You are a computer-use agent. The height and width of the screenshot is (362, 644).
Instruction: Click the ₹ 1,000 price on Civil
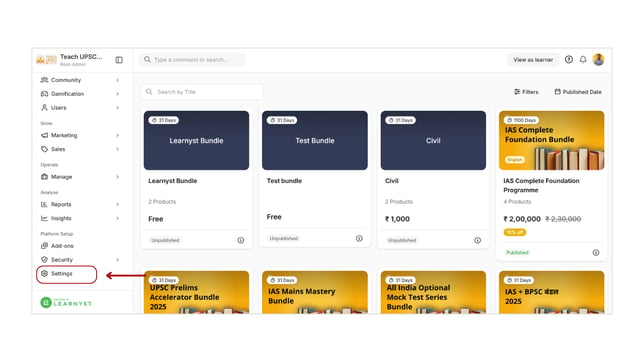[397, 219]
